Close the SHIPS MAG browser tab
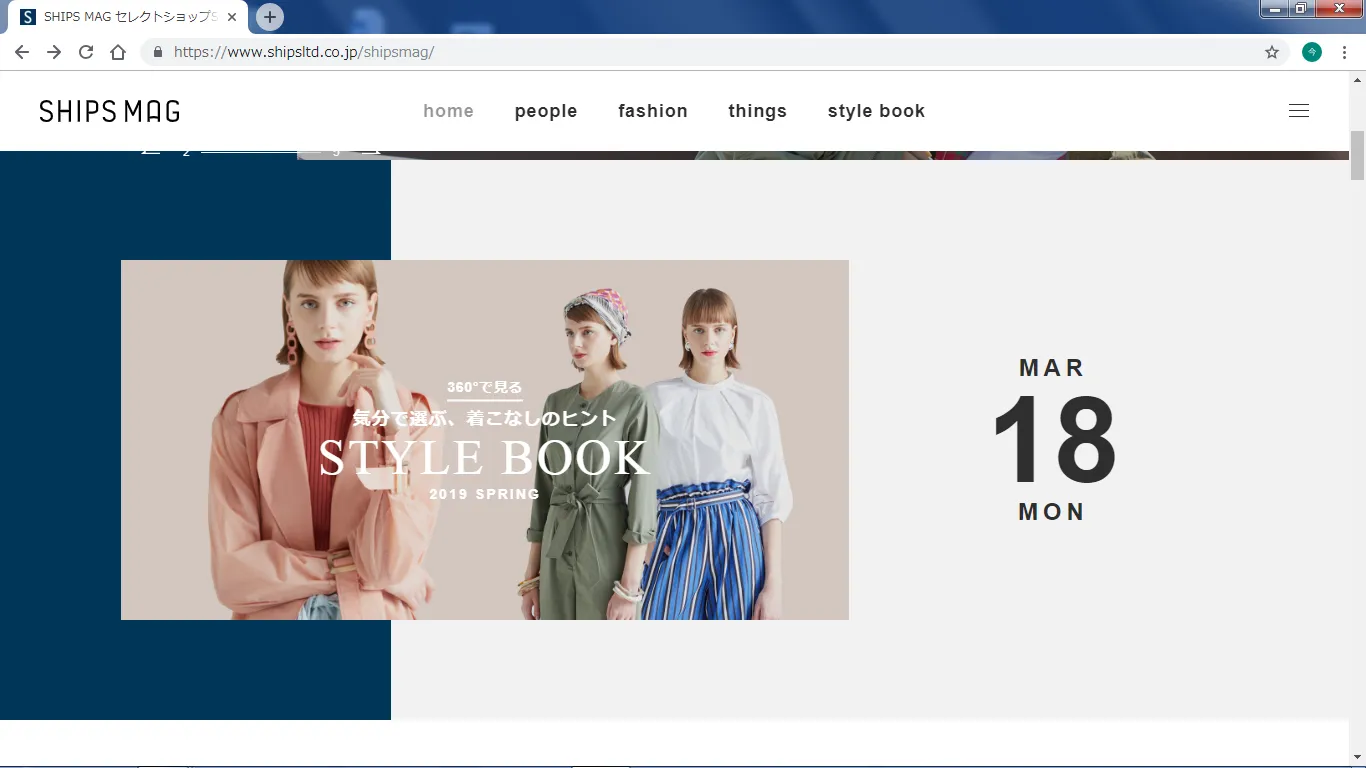The width and height of the screenshot is (1366, 768). 232,17
